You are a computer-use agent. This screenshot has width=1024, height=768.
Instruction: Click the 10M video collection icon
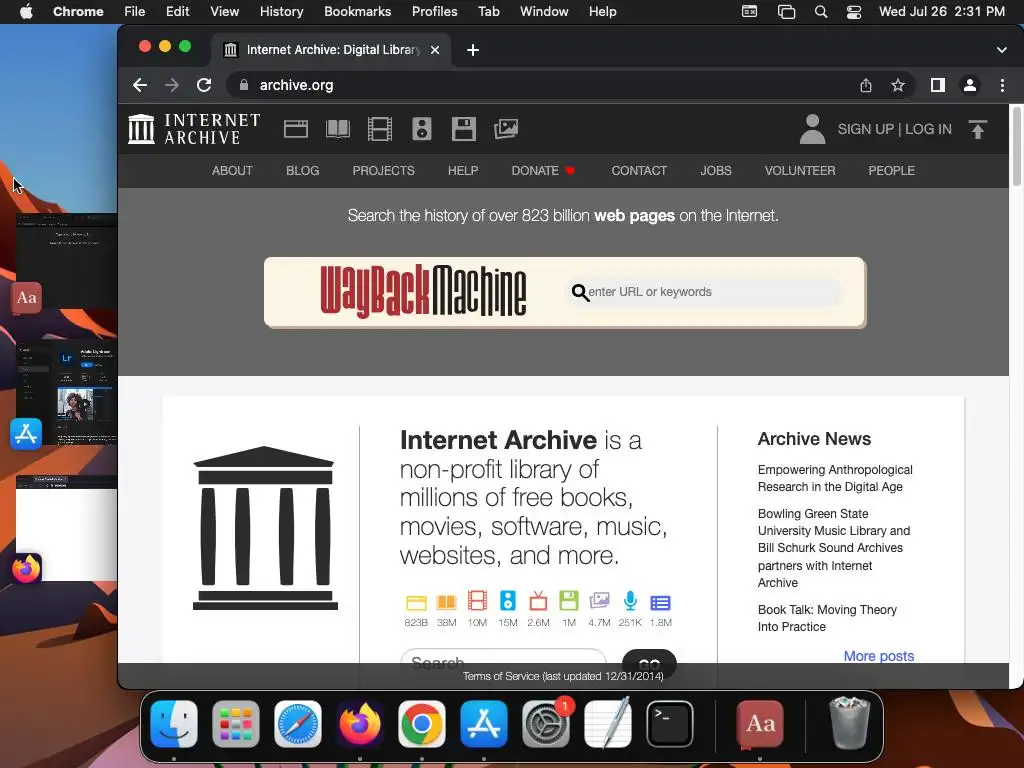coord(477,601)
